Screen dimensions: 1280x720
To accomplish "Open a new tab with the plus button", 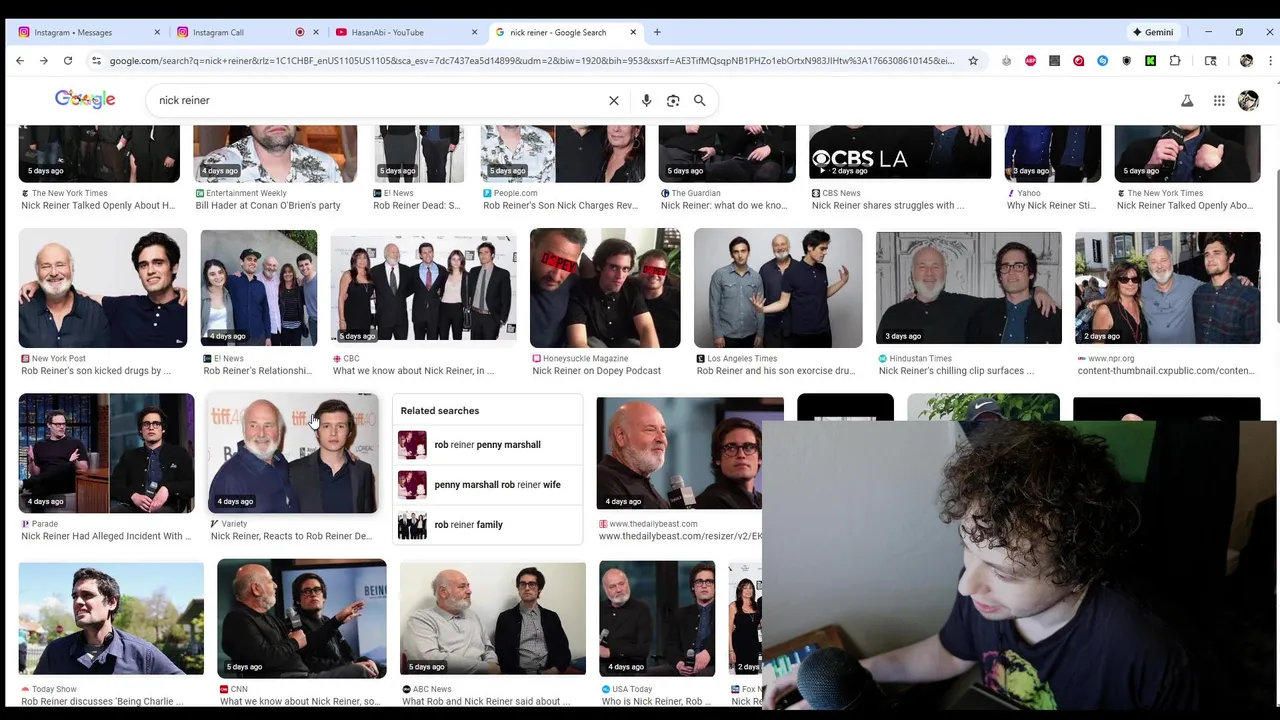I will point(657,32).
